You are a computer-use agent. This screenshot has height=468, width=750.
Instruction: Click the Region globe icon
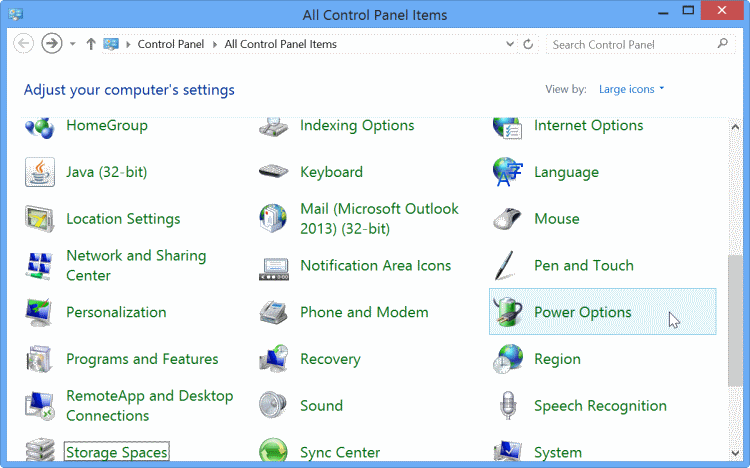[507, 359]
